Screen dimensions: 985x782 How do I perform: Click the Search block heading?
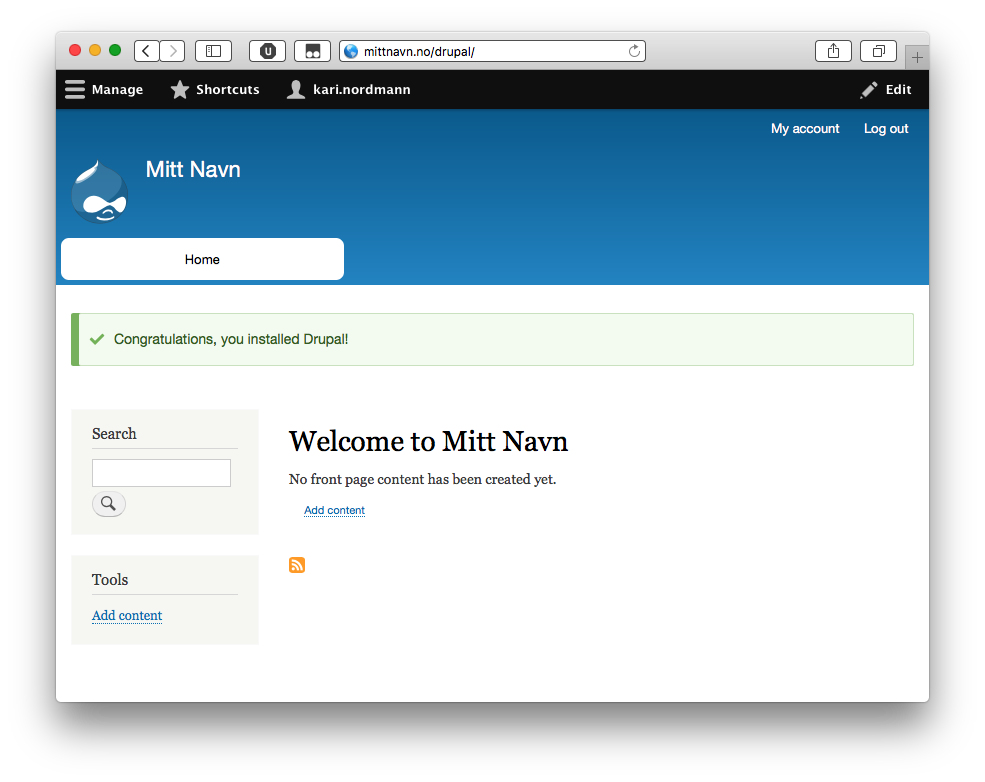point(114,434)
